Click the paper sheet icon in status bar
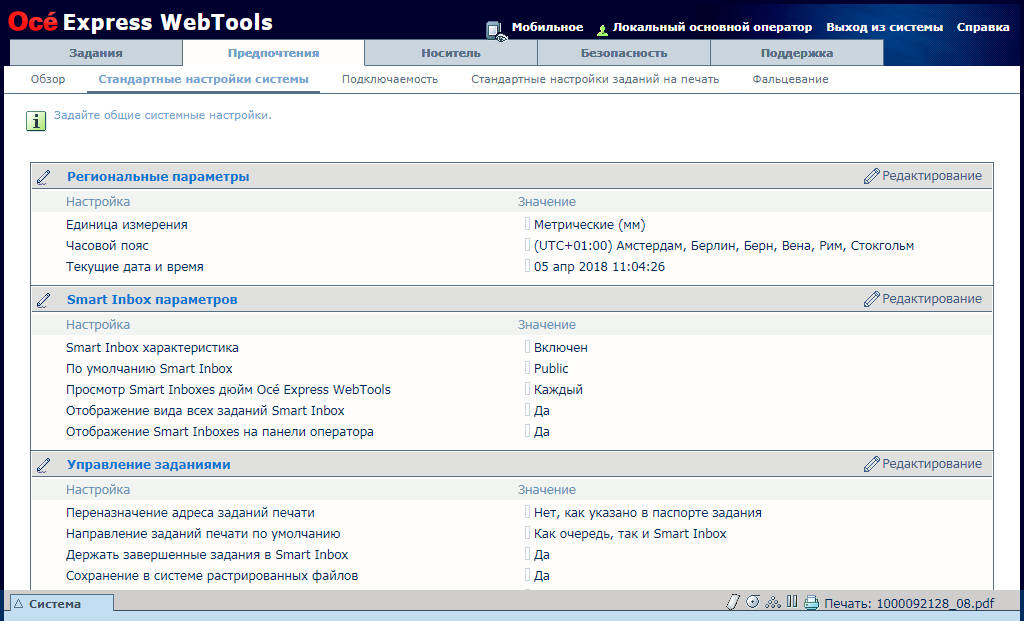 (x=733, y=601)
